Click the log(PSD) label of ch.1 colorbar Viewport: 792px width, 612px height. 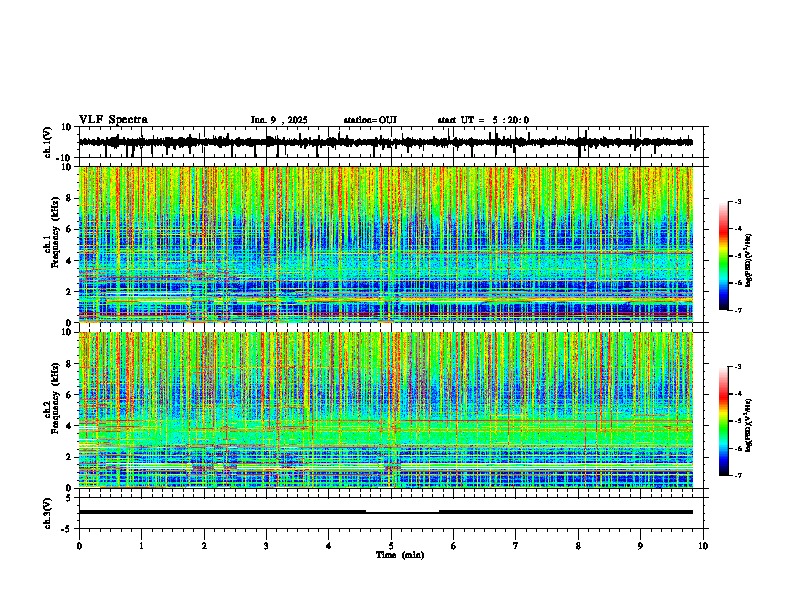tap(749, 261)
